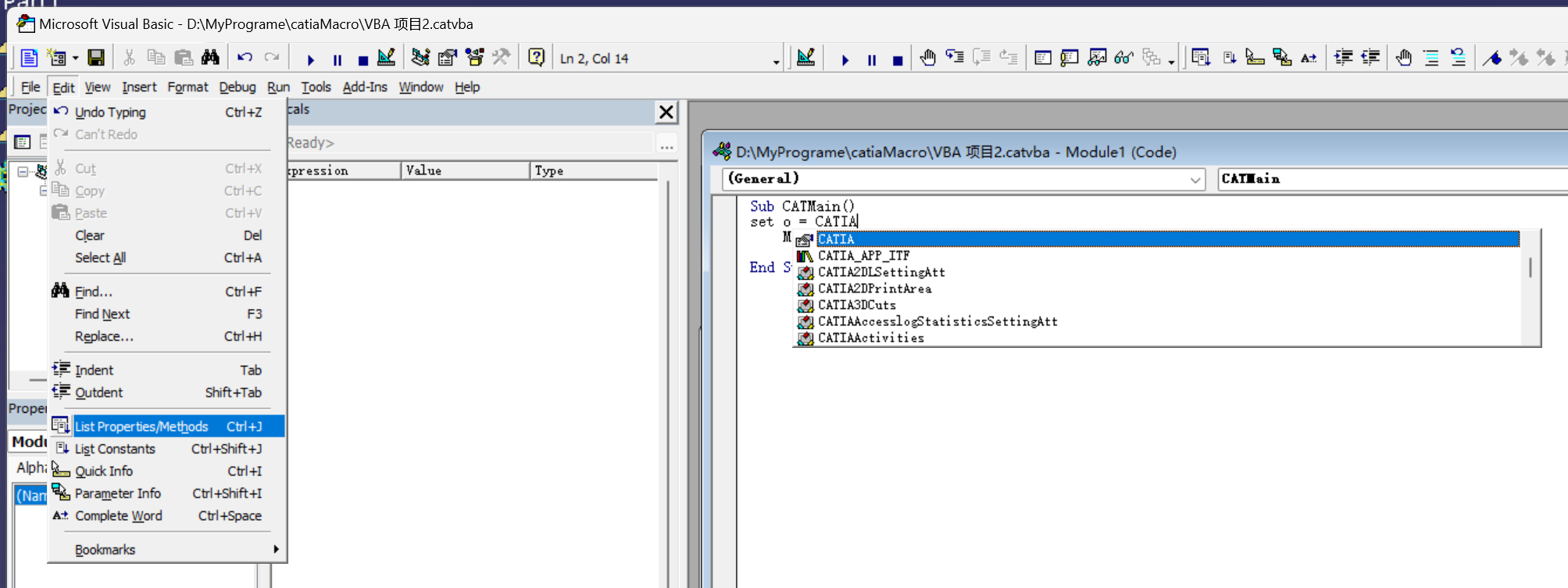Click the Insert UserForm toolbar icon
Viewport: 1568px width, 588px height.
[x=57, y=58]
